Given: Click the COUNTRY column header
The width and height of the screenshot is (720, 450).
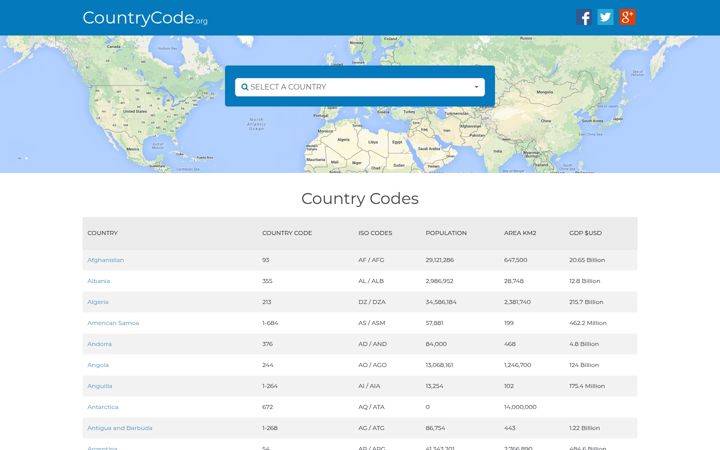Looking at the screenshot, I should click(x=102, y=233).
